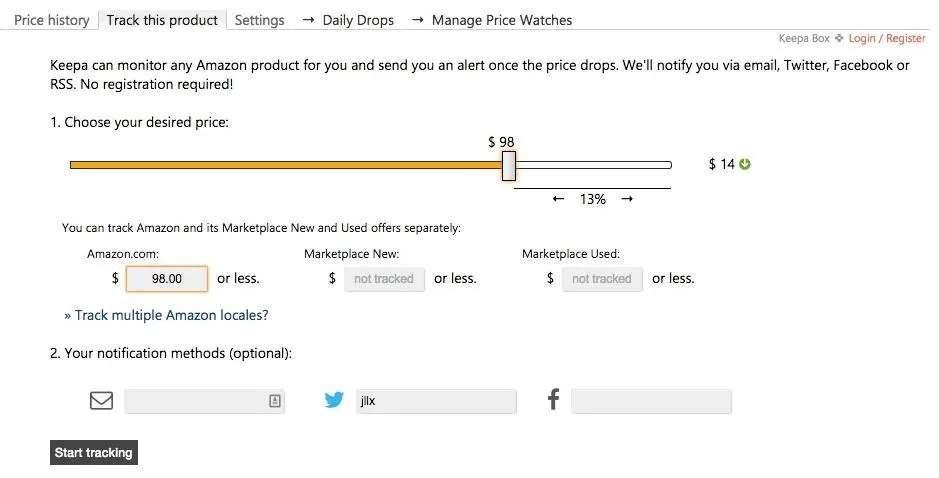The width and height of the screenshot is (939, 478).
Task: Click the envelope email icon
Action: [x=101, y=400]
